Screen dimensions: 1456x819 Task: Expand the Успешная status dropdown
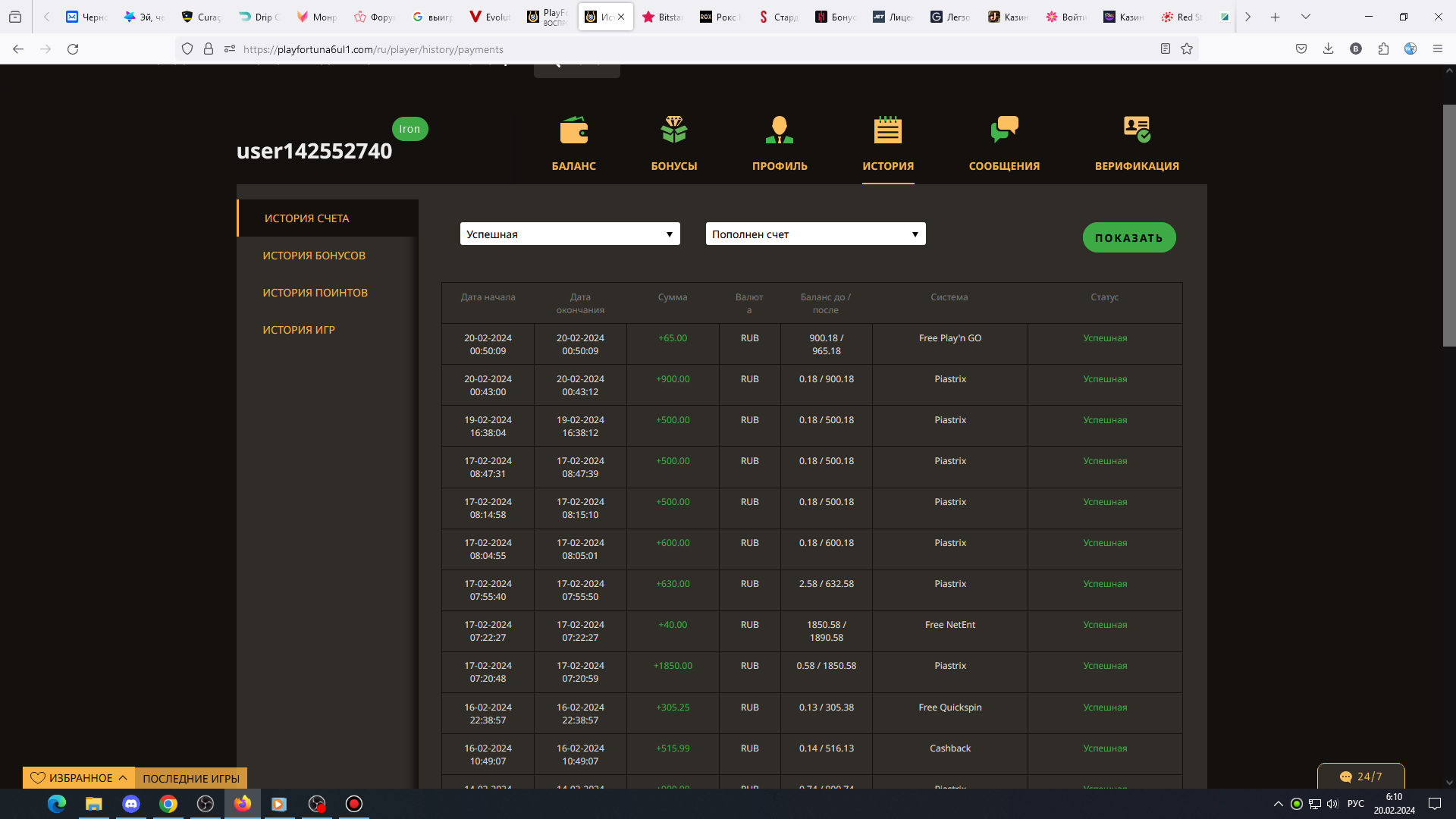[570, 234]
